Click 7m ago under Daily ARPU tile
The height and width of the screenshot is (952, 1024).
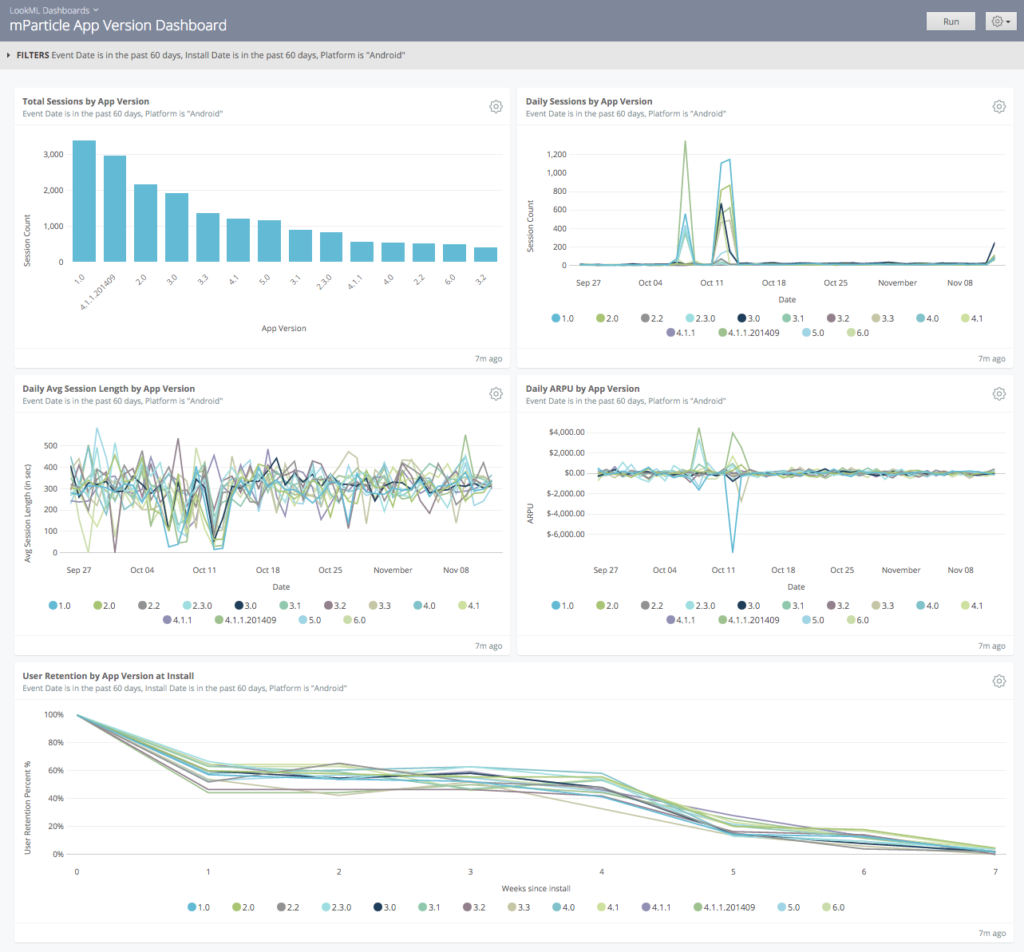991,646
